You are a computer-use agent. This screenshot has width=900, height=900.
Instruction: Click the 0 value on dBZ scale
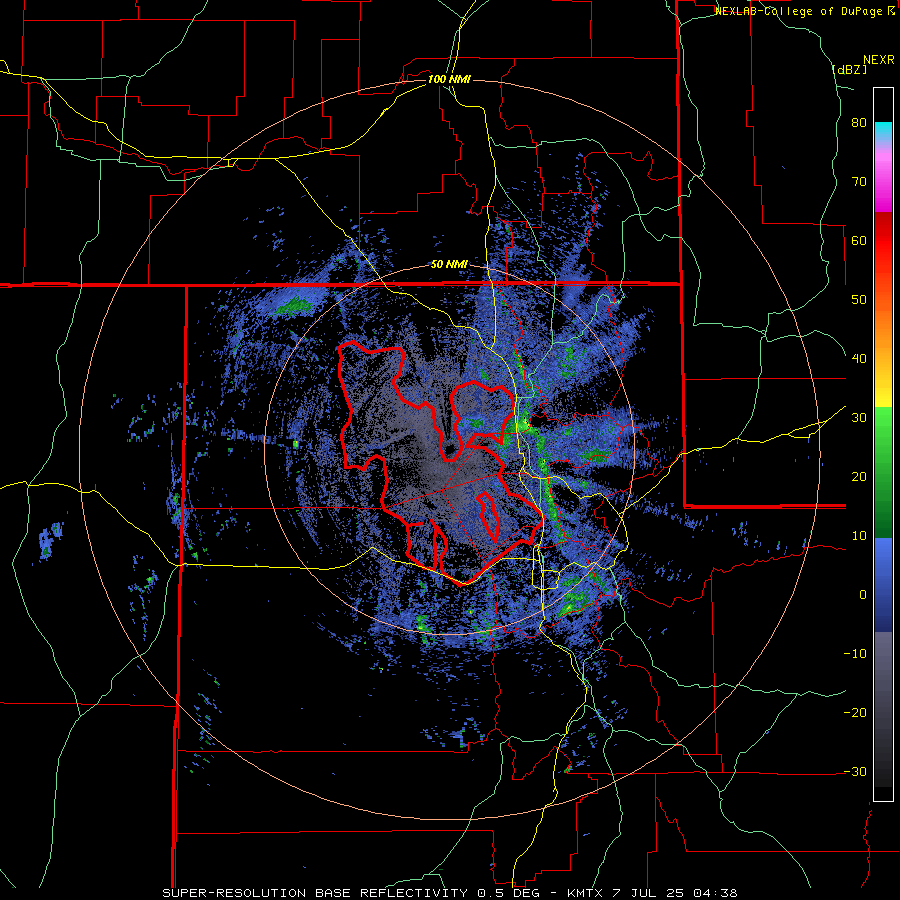(863, 595)
